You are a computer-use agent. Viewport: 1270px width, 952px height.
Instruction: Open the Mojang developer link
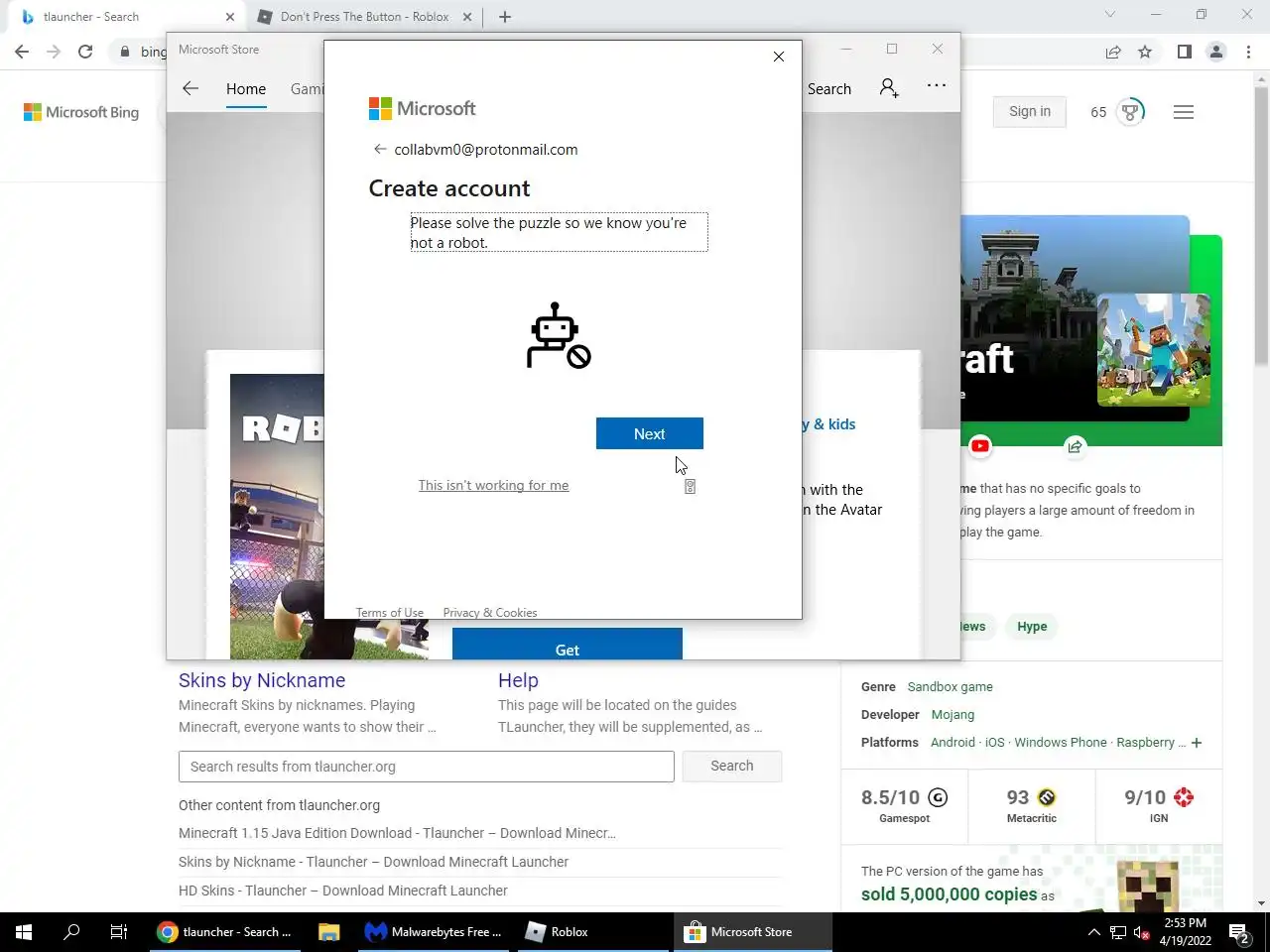[952, 714]
